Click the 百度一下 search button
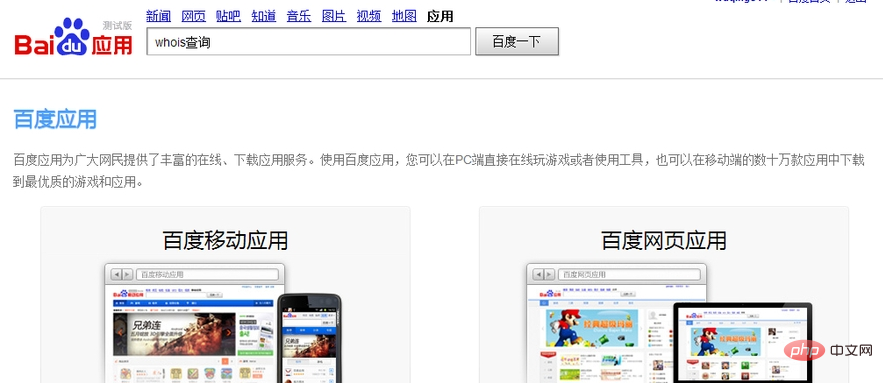 tap(517, 42)
